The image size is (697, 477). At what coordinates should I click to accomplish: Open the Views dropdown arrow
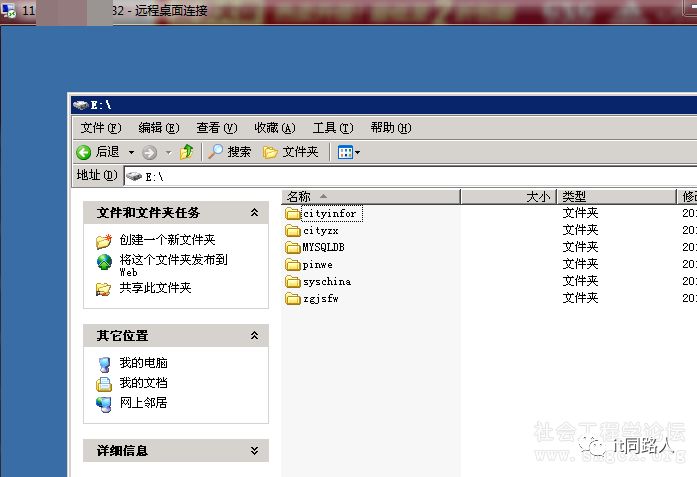[357, 152]
